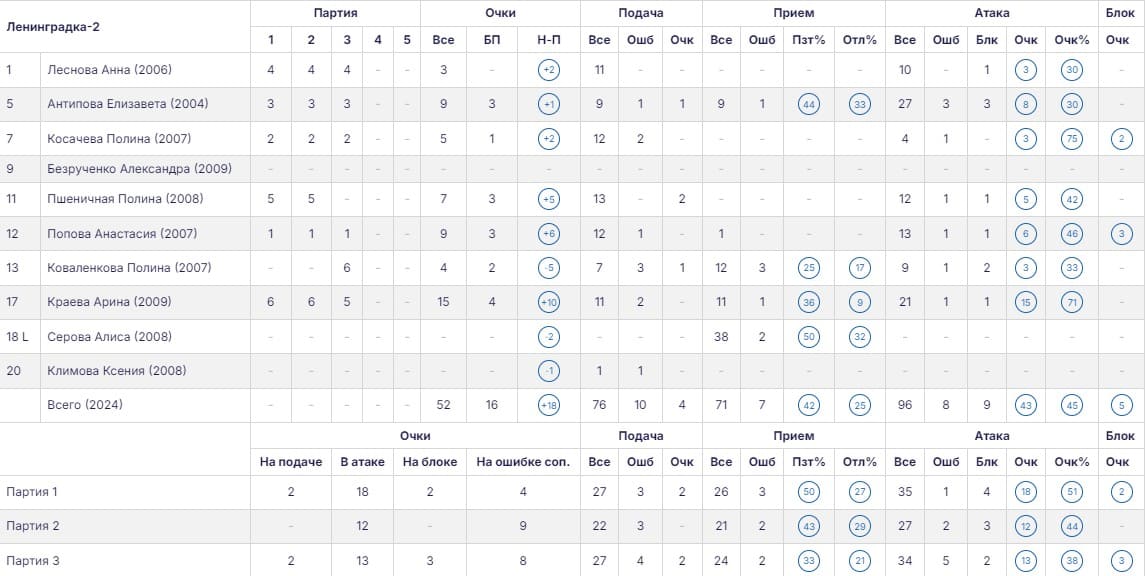The height and width of the screenshot is (576, 1145).
Task: Click the circled 3 block points for Партия 3
Action: point(1122,561)
